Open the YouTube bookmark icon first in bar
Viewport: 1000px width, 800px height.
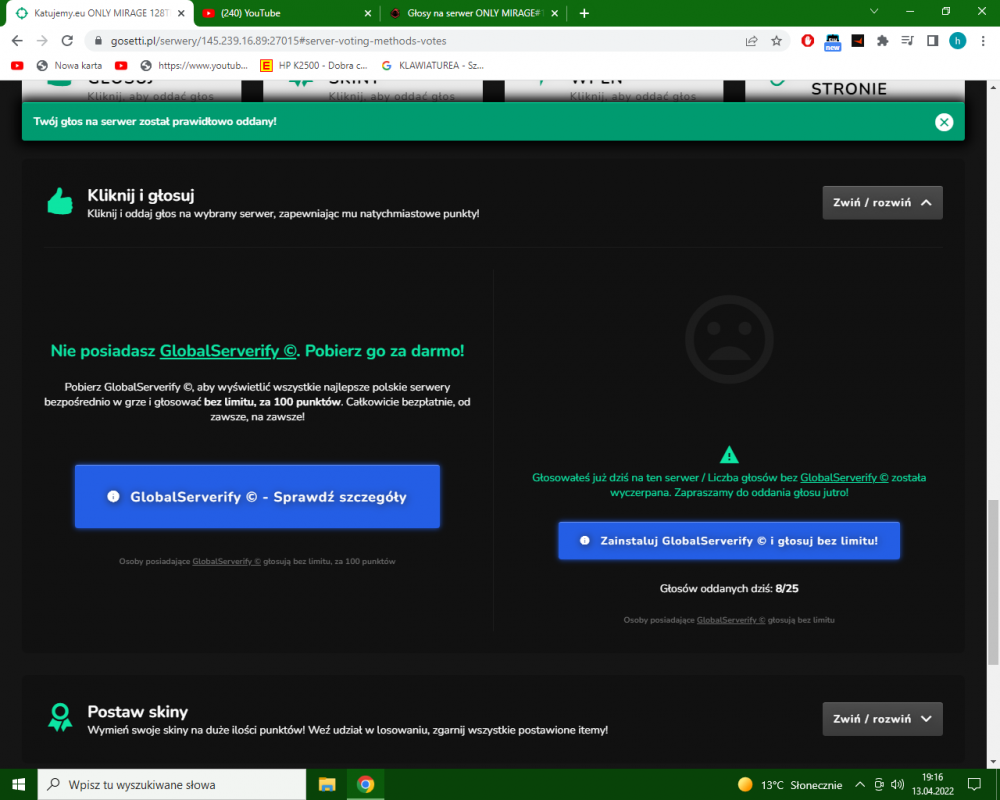pyautogui.click(x=17, y=66)
